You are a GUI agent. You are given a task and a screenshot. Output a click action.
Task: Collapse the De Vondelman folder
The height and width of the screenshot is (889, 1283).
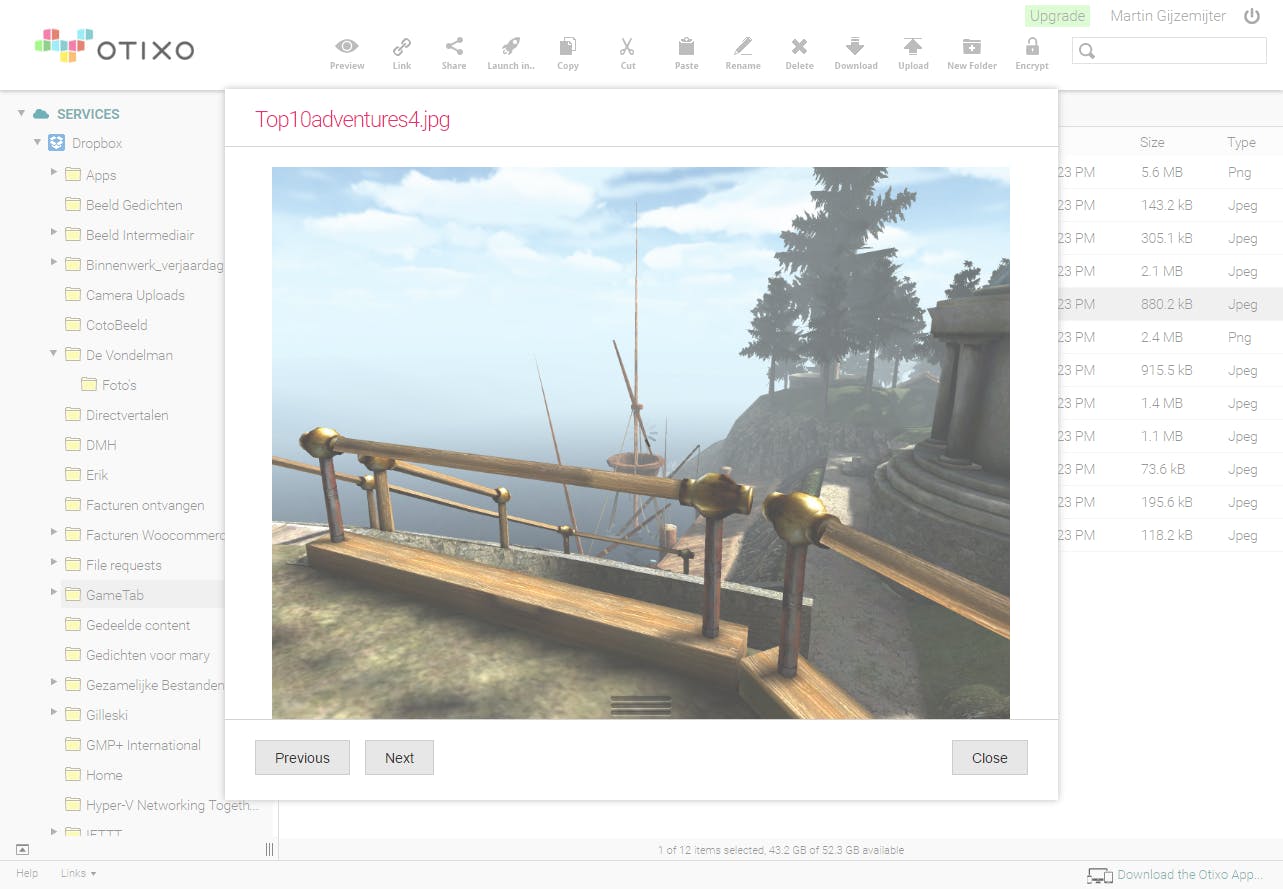coord(54,354)
